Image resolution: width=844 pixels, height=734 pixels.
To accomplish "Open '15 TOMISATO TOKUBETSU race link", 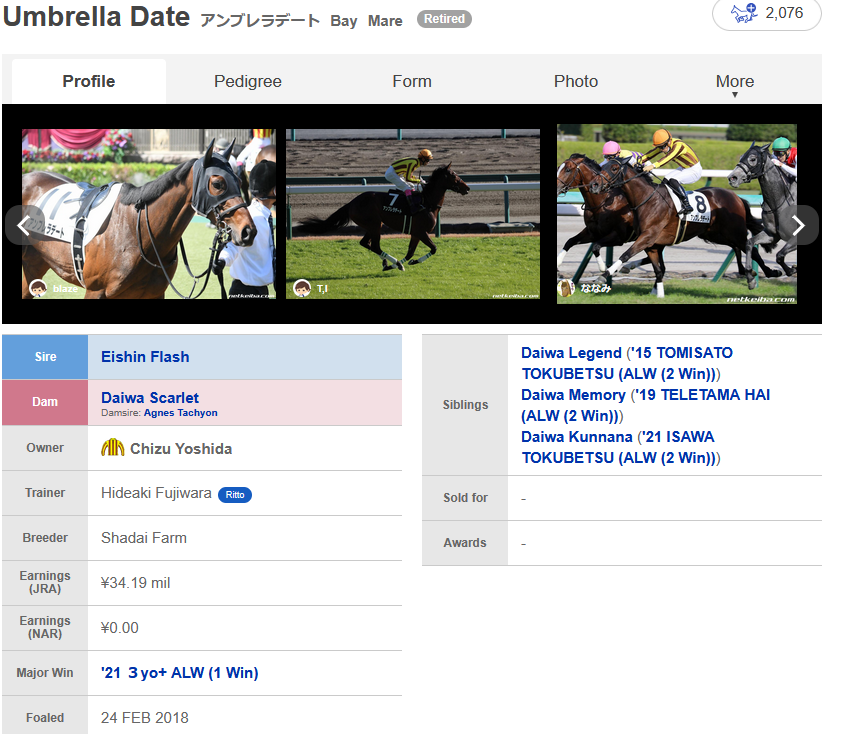I will 627,363.
